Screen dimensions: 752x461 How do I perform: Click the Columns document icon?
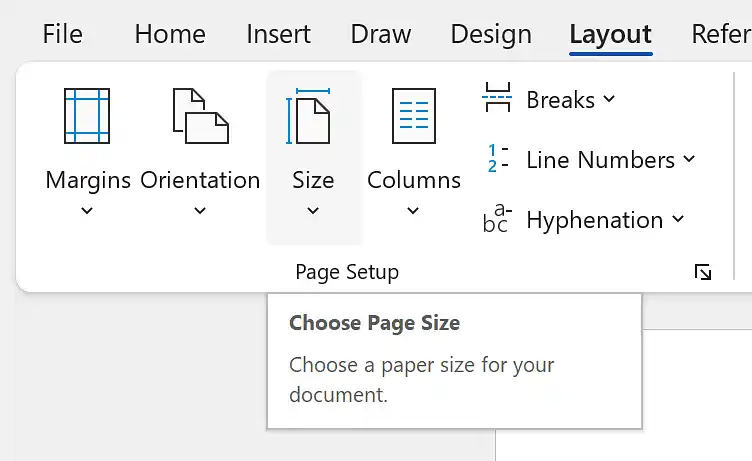click(x=414, y=116)
